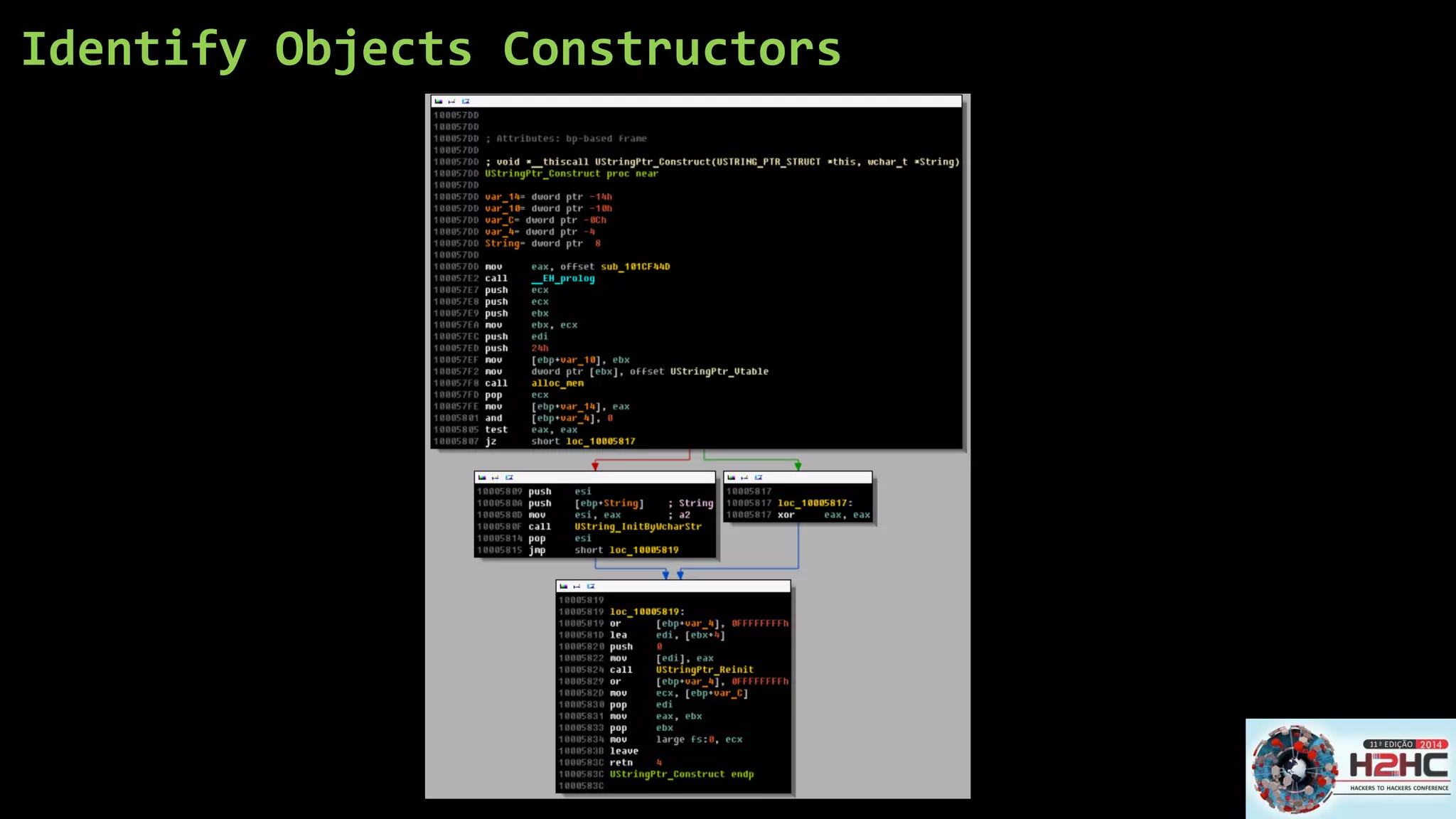
Task: Click the __thiscall UStringPtr_Construct prototype comment
Action: coord(722,162)
